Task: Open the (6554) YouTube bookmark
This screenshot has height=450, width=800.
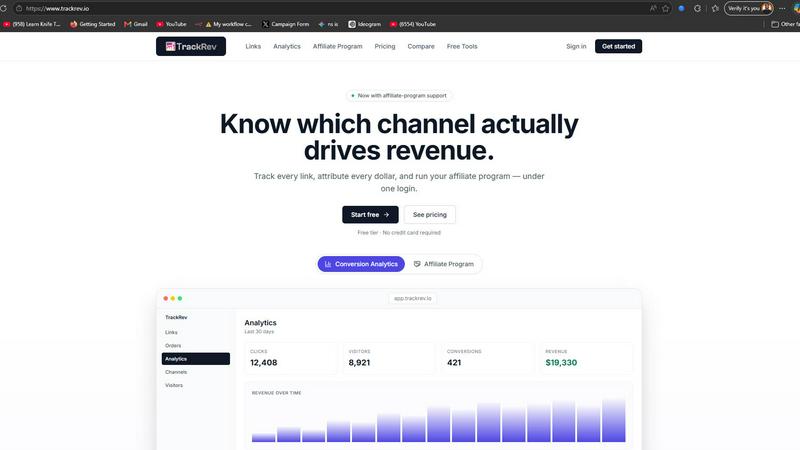Action: [x=413, y=24]
